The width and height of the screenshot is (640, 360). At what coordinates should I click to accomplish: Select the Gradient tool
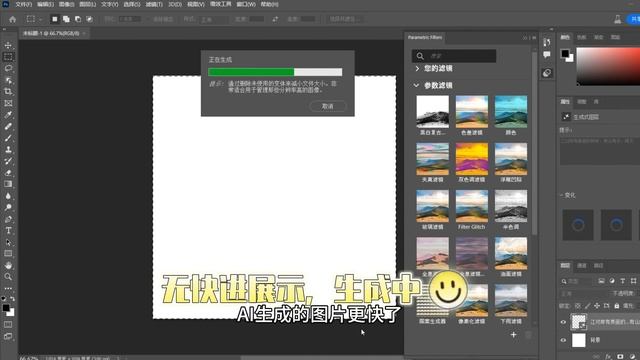tap(8, 184)
